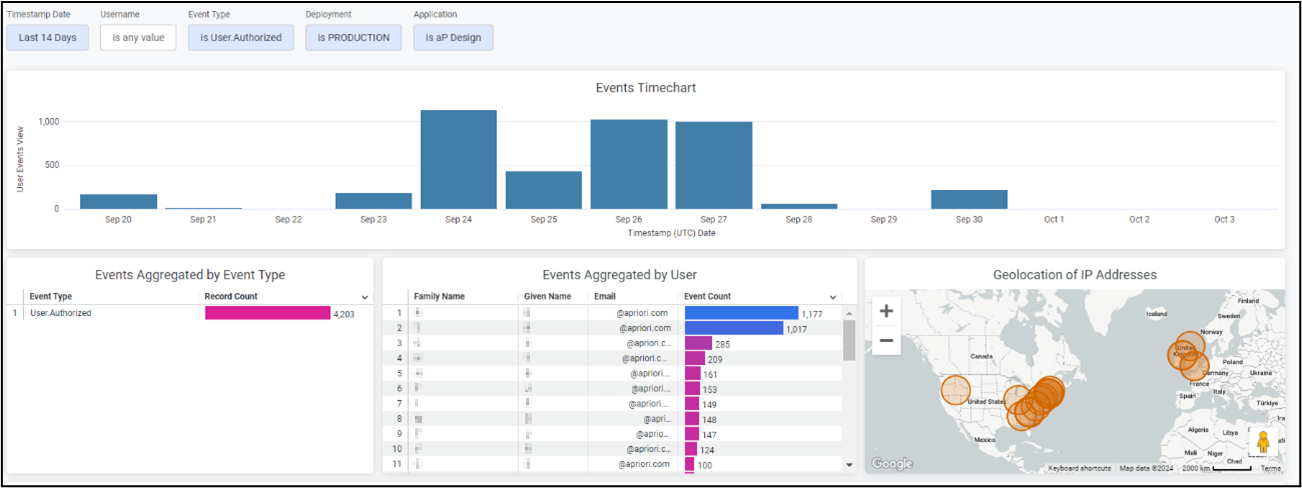The height and width of the screenshot is (488, 1302).
Task: Open the Deployment 'is PRODUCTION' filter
Action: (353, 38)
